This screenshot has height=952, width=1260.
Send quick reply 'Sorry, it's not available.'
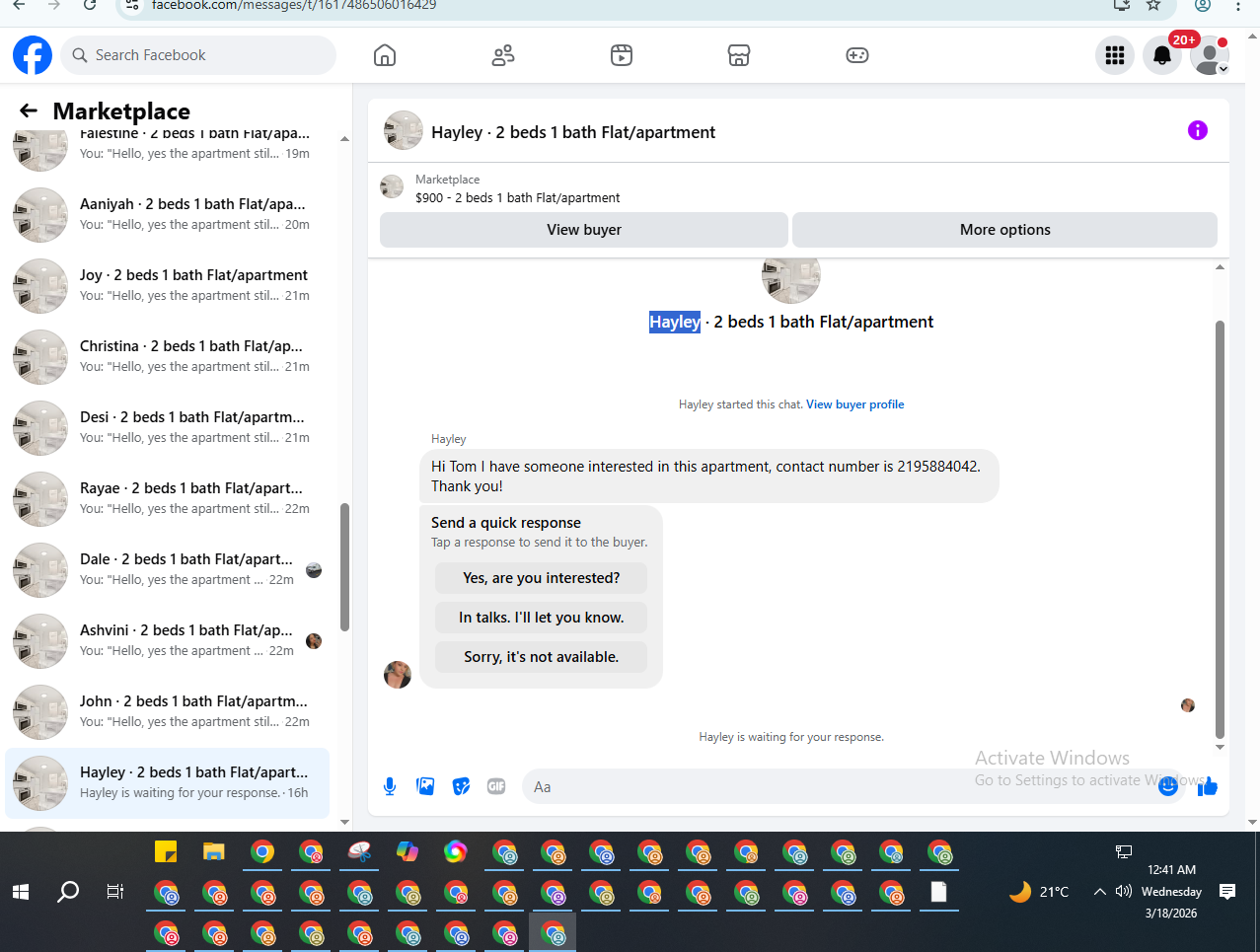(542, 657)
